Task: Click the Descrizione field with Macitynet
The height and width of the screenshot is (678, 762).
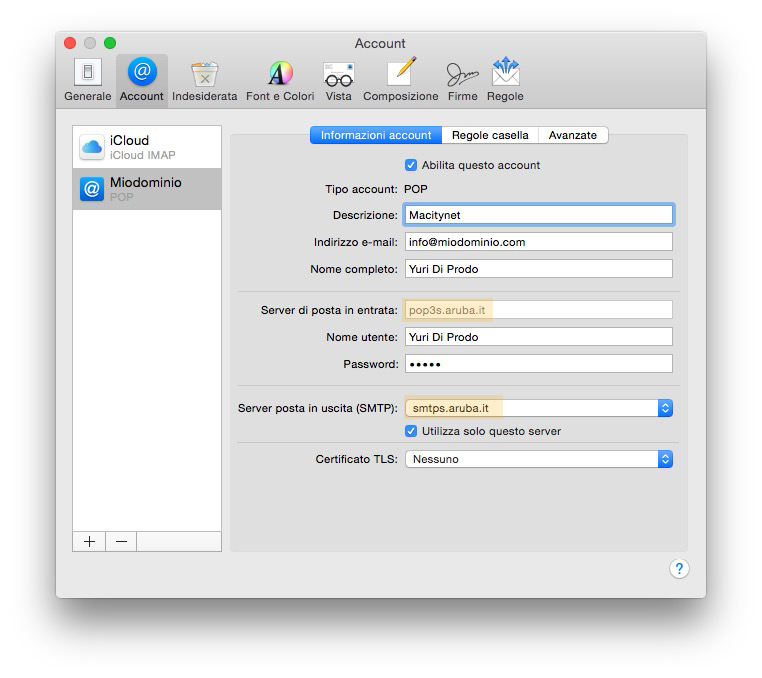Action: point(538,215)
